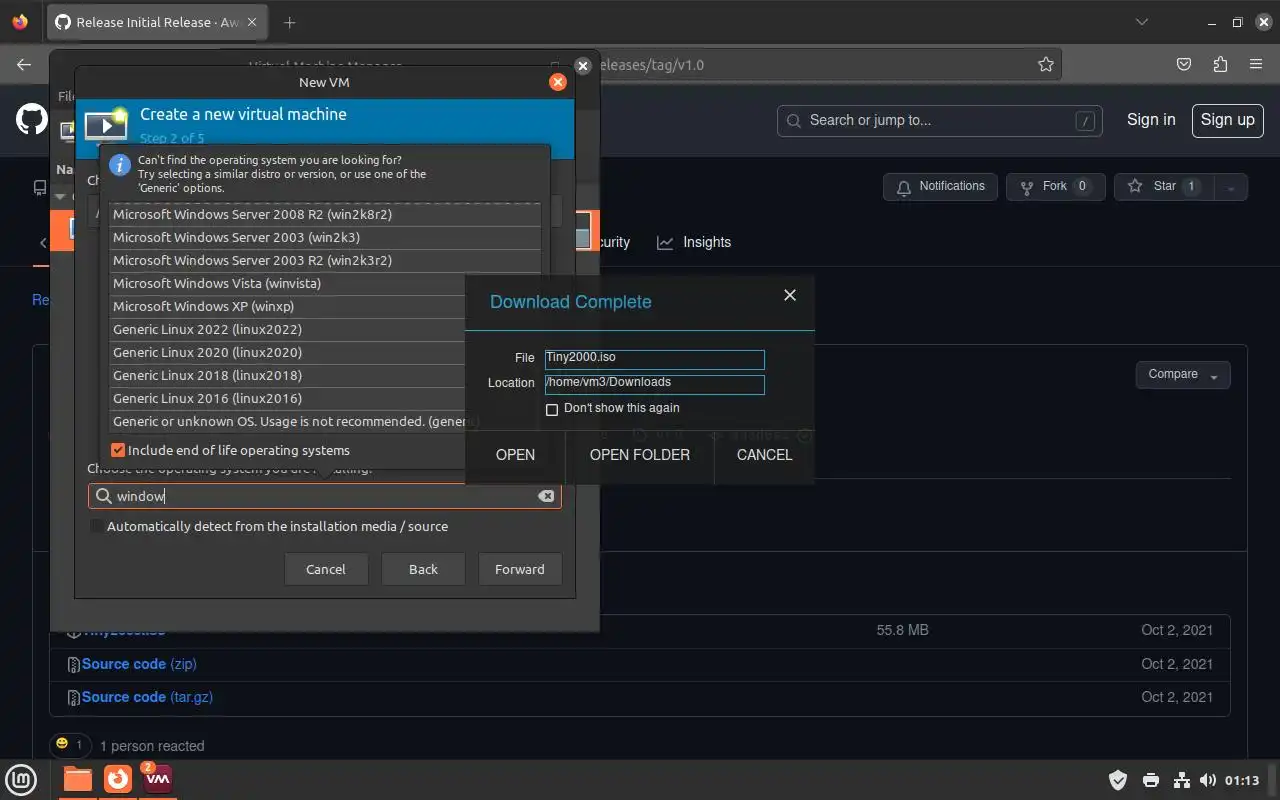Click the File name field showing Tiny2000.iso
Image resolution: width=1280 pixels, height=800 pixels.
[654, 359]
